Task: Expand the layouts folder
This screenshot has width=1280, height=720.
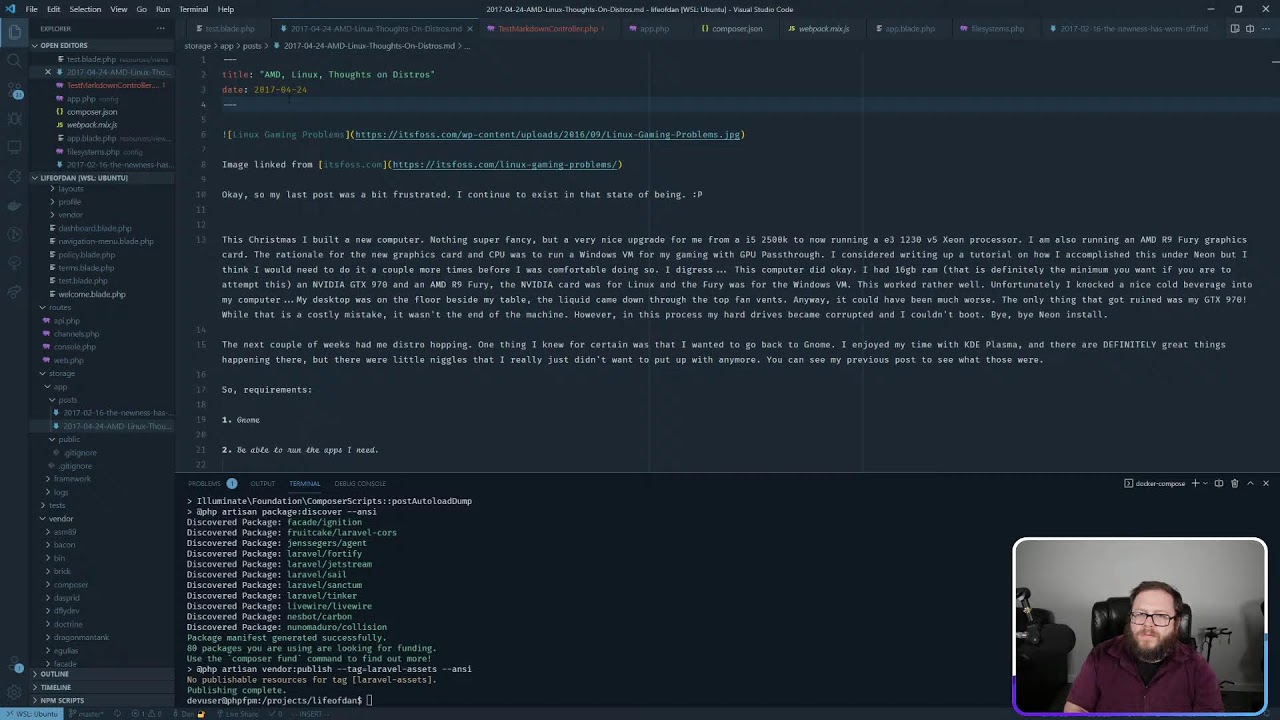Action: coord(70,188)
